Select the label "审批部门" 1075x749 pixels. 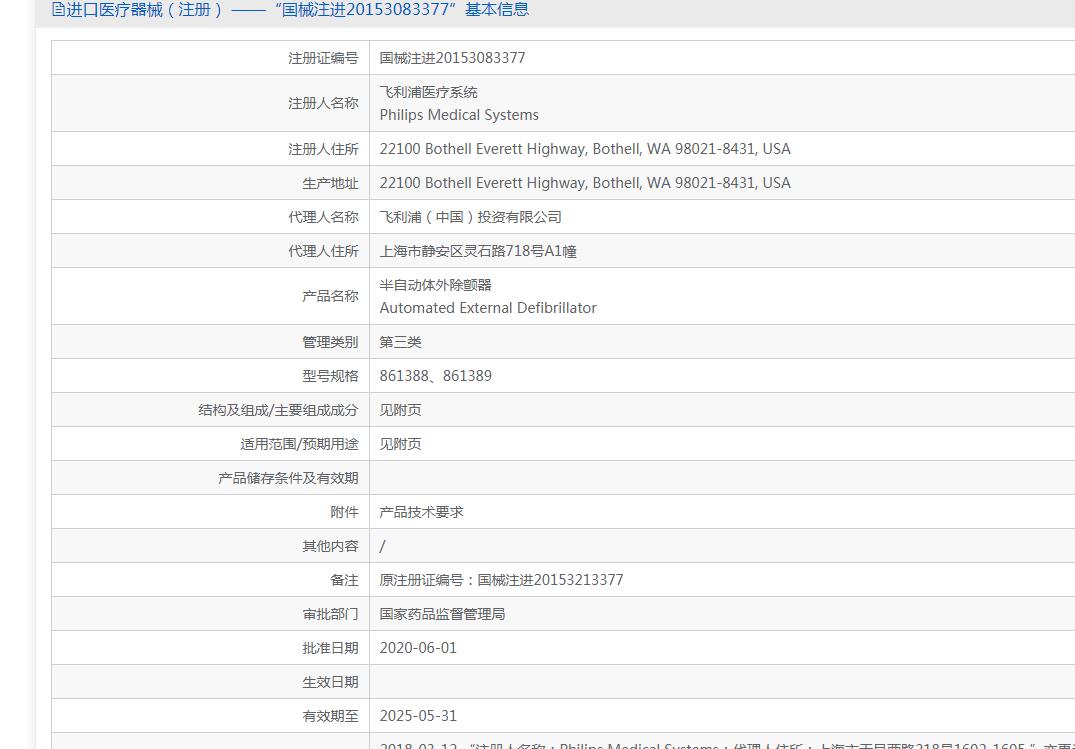point(330,615)
